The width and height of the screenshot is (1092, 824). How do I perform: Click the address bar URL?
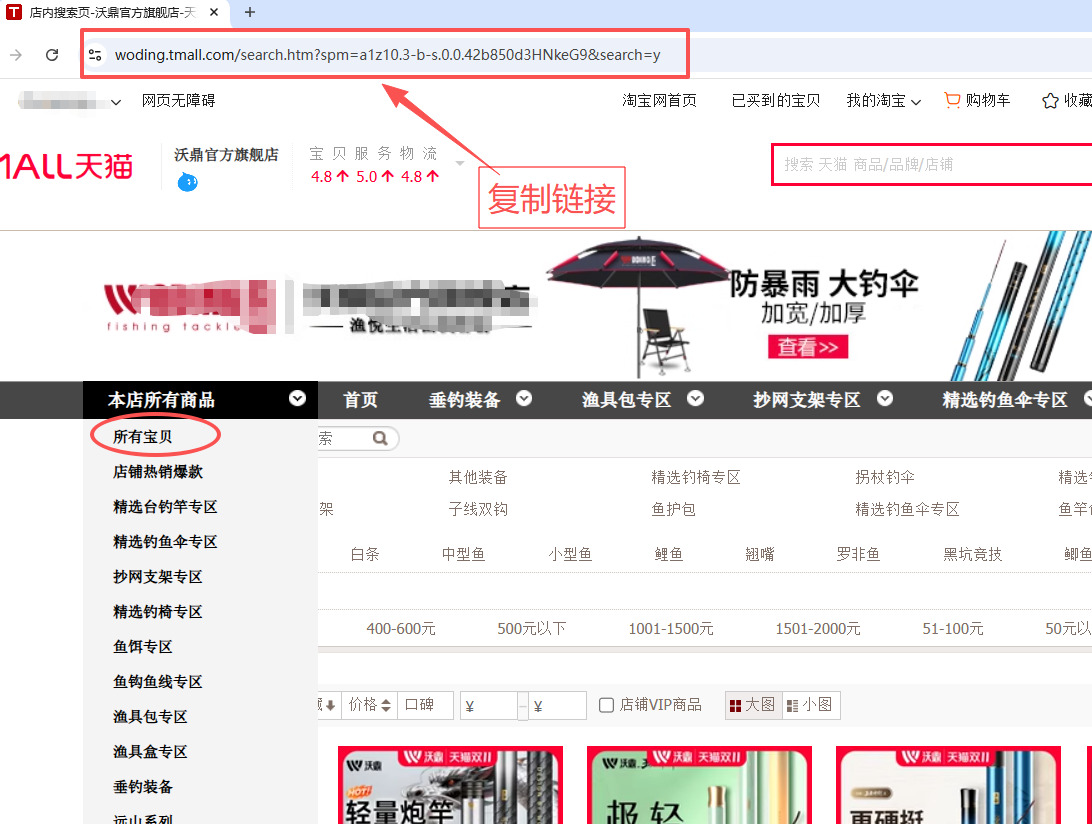point(387,54)
